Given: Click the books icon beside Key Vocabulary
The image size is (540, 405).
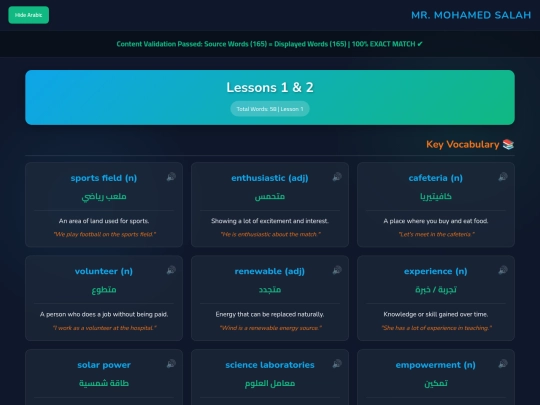Looking at the screenshot, I should pyautogui.click(x=508, y=144).
